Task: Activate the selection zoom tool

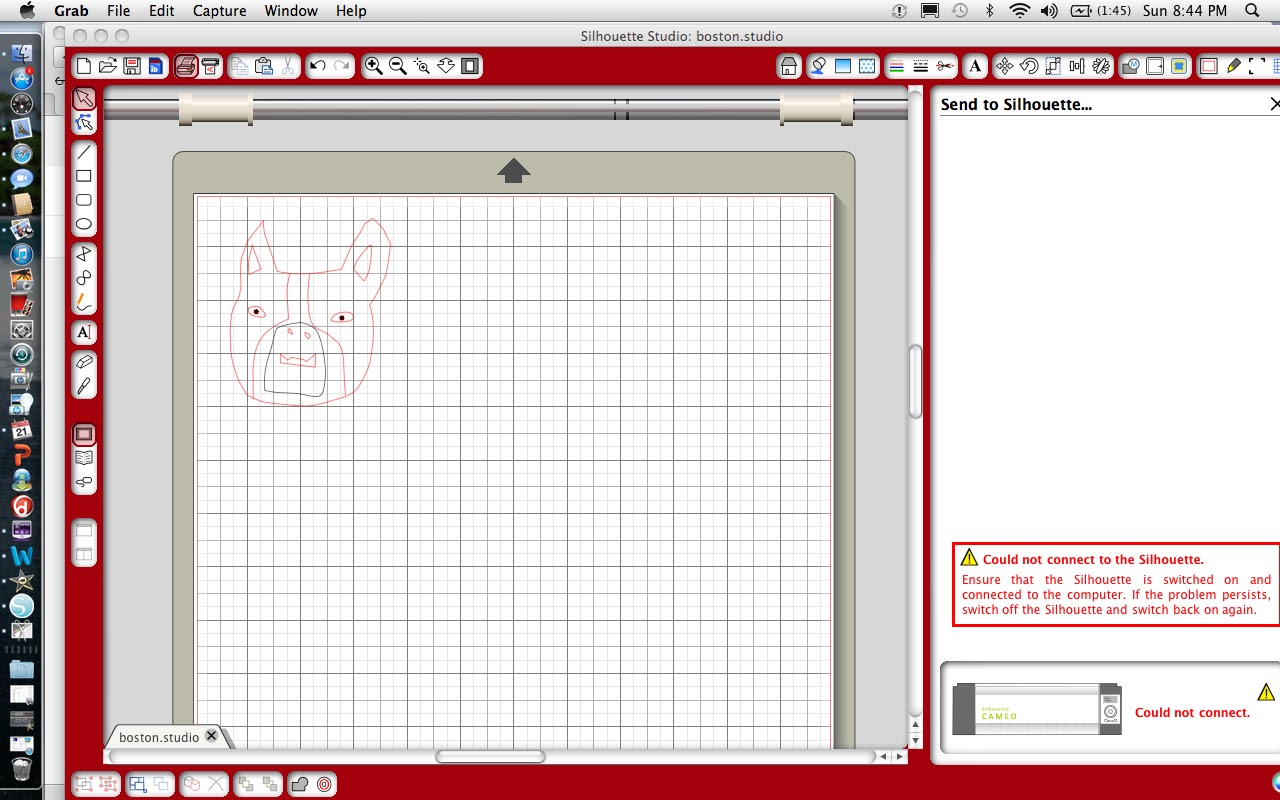Action: click(x=422, y=67)
